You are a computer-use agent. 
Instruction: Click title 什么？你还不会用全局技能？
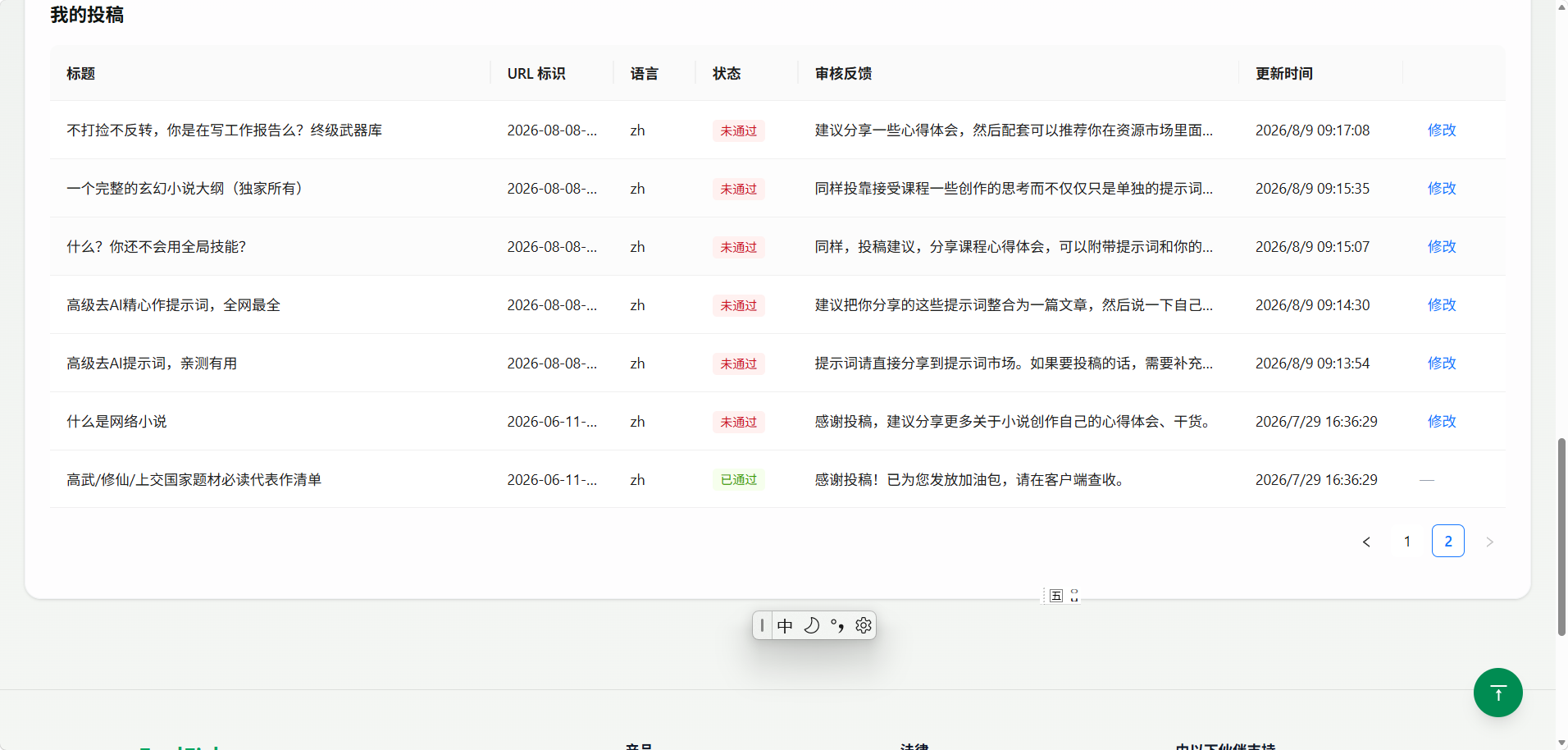157,247
